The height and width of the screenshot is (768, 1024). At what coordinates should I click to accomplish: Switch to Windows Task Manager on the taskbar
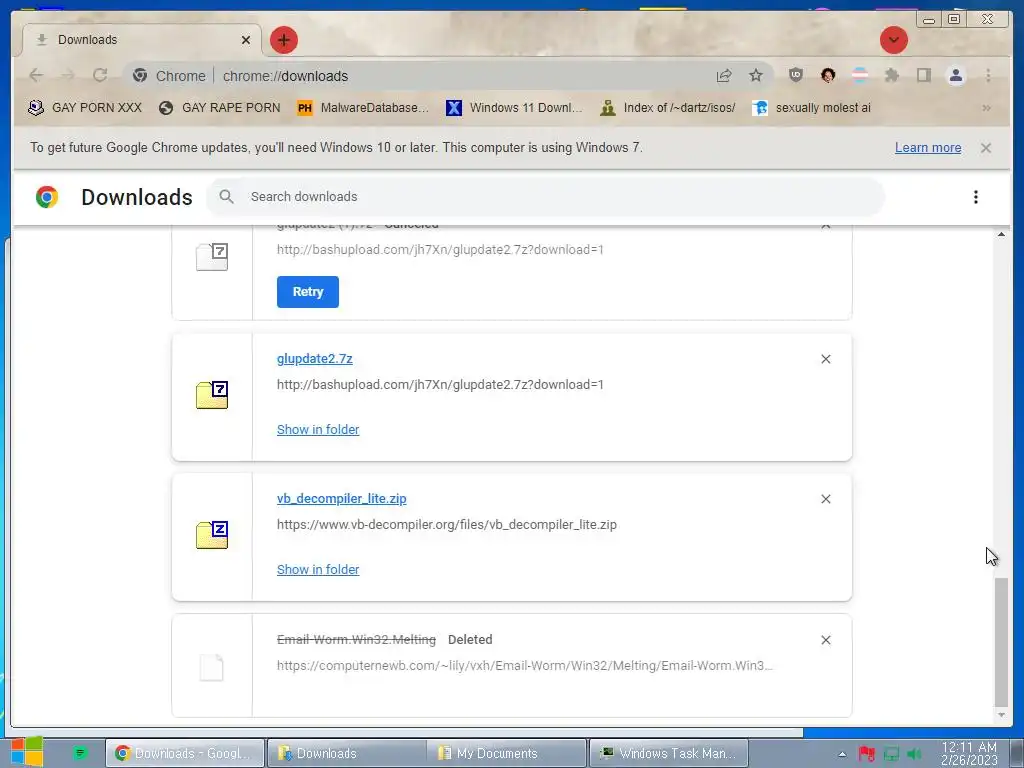coord(669,753)
